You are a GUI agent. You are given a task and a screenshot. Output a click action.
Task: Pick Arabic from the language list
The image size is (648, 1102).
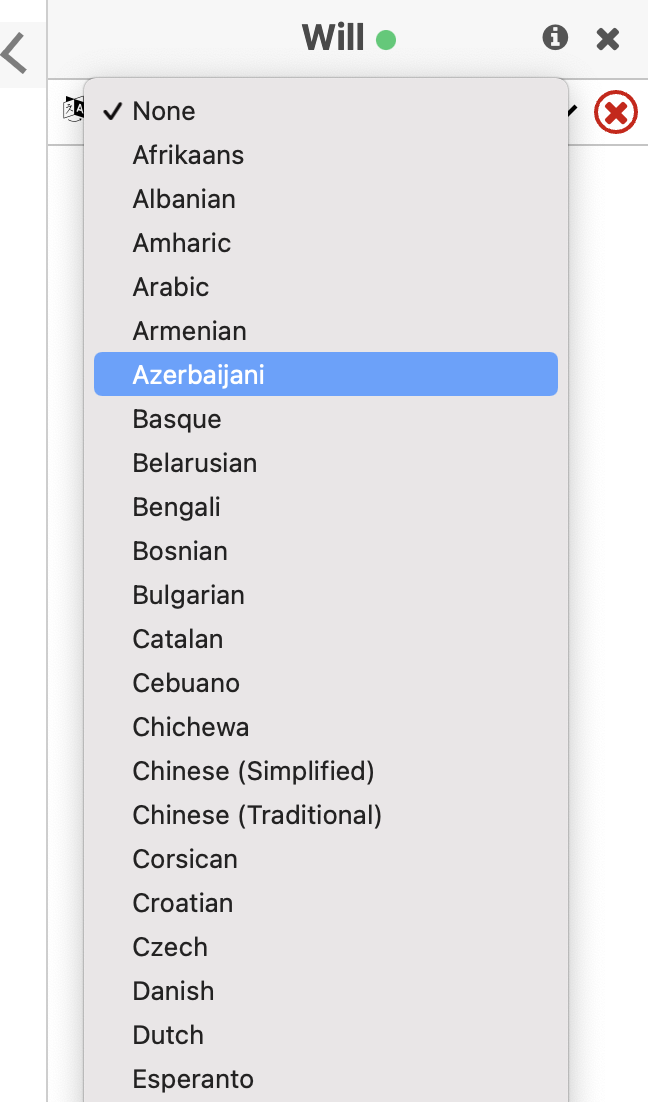pyautogui.click(x=326, y=287)
